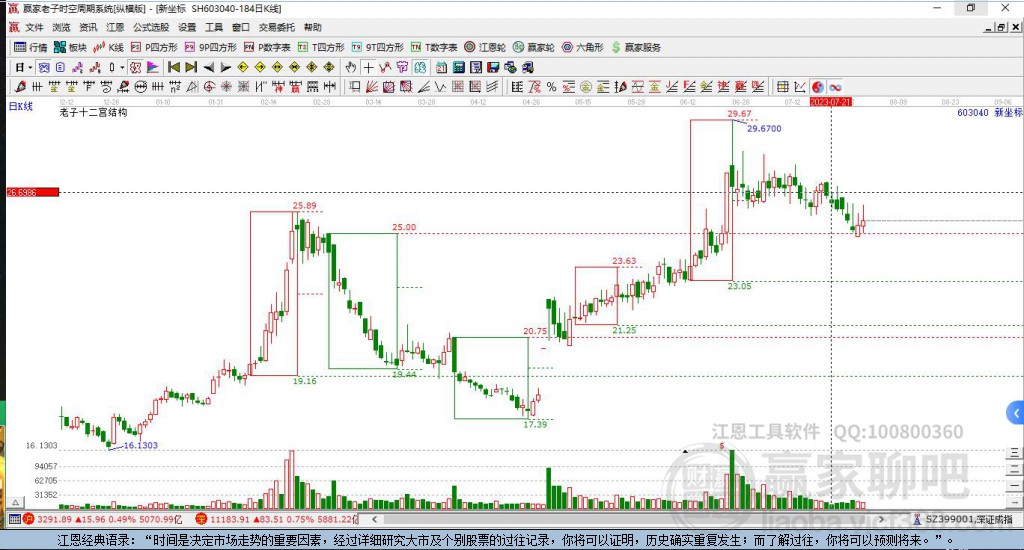This screenshot has width=1024, height=550.
Task: Open the 9P四方形 tool
Action: 210,47
